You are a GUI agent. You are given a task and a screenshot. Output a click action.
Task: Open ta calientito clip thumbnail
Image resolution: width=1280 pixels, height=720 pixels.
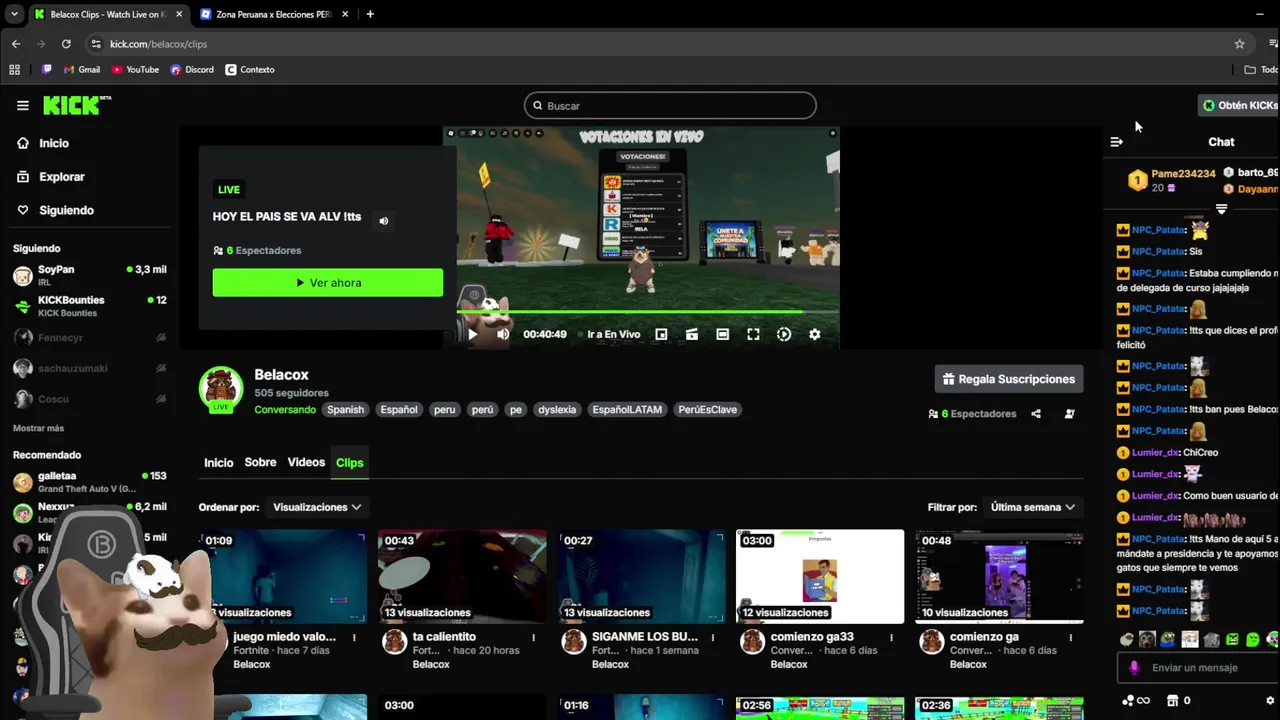pyautogui.click(x=462, y=577)
